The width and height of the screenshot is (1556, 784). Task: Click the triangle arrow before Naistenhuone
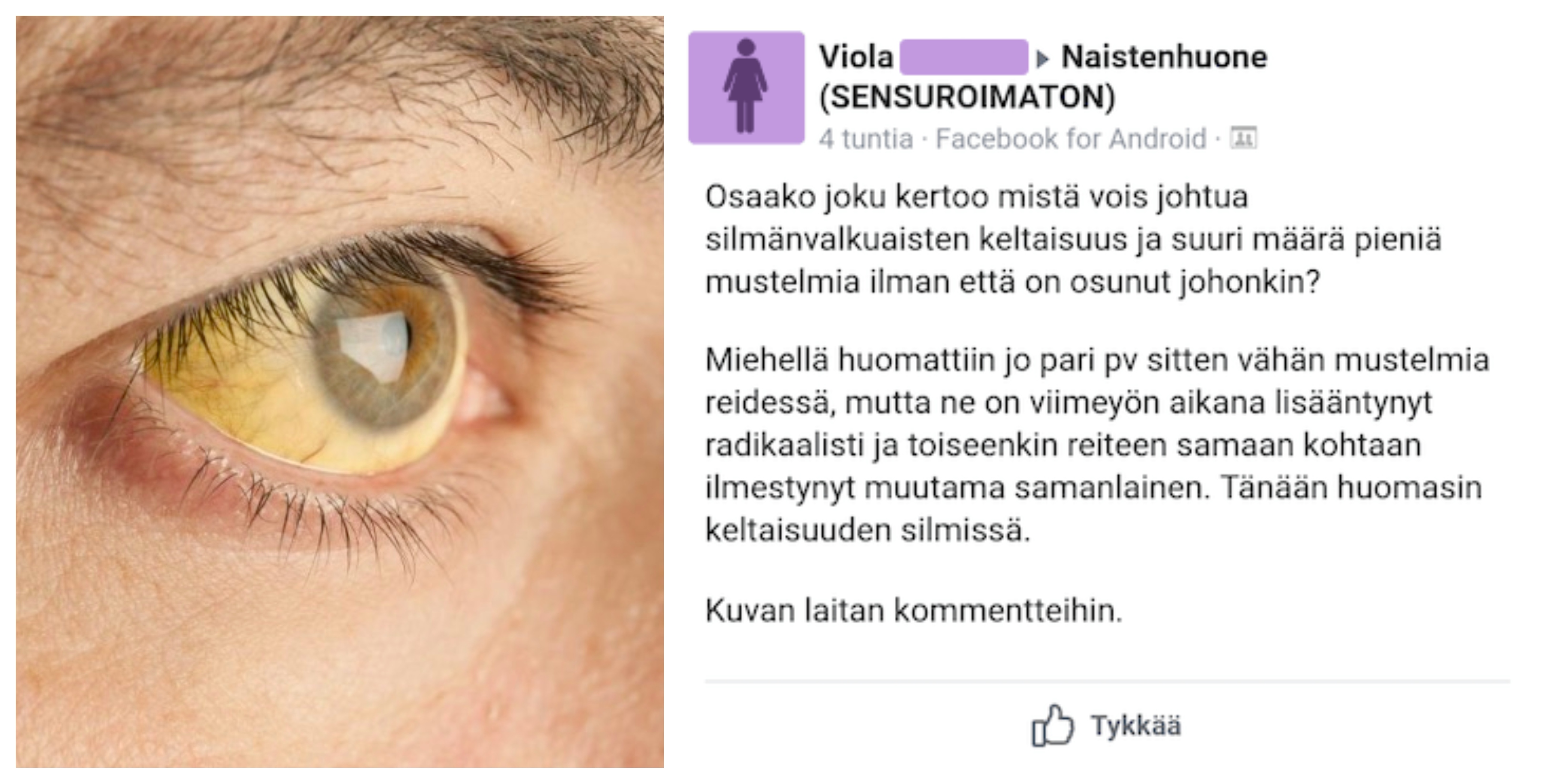[1043, 59]
